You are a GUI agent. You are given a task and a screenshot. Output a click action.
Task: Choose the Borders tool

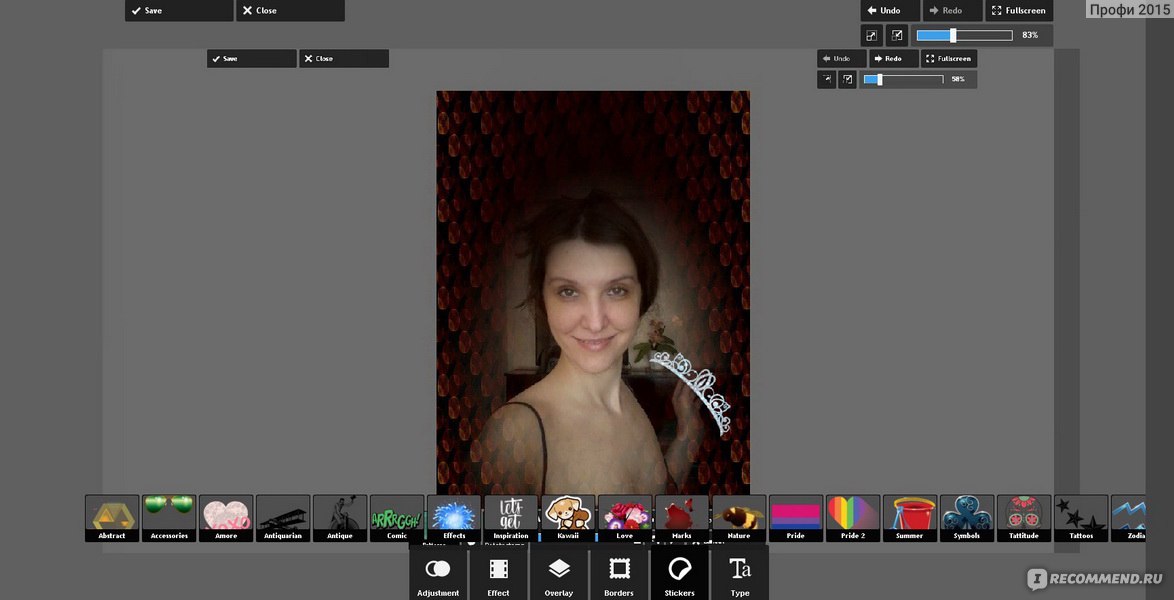click(x=619, y=574)
